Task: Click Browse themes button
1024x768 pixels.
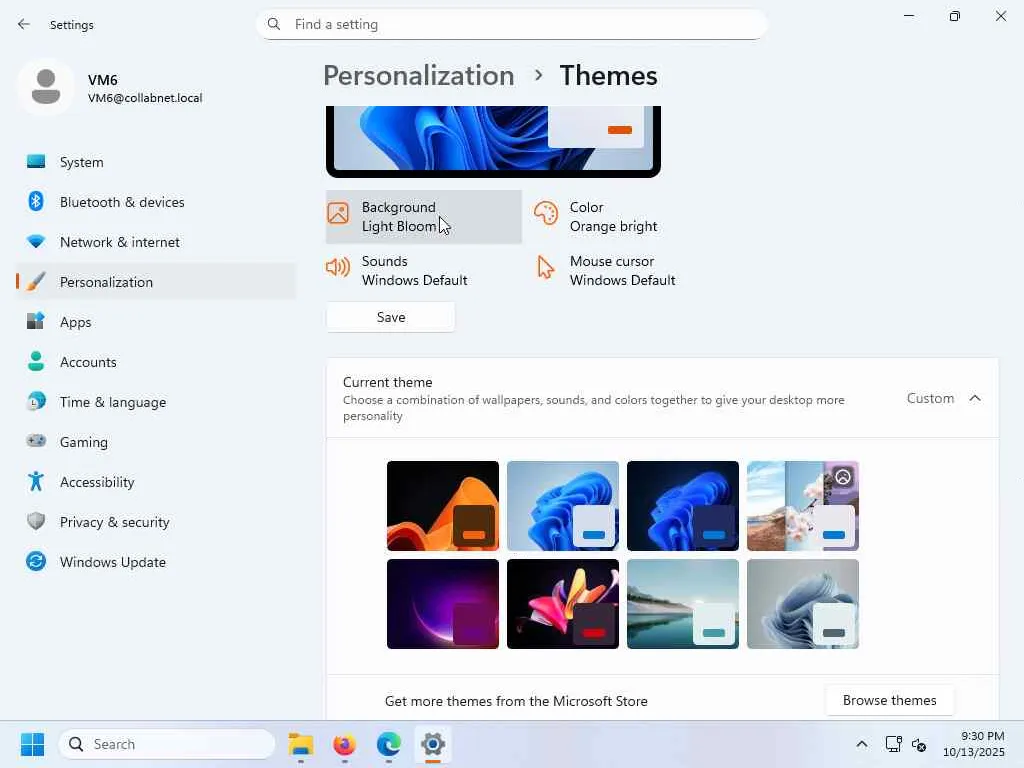Action: click(x=889, y=700)
